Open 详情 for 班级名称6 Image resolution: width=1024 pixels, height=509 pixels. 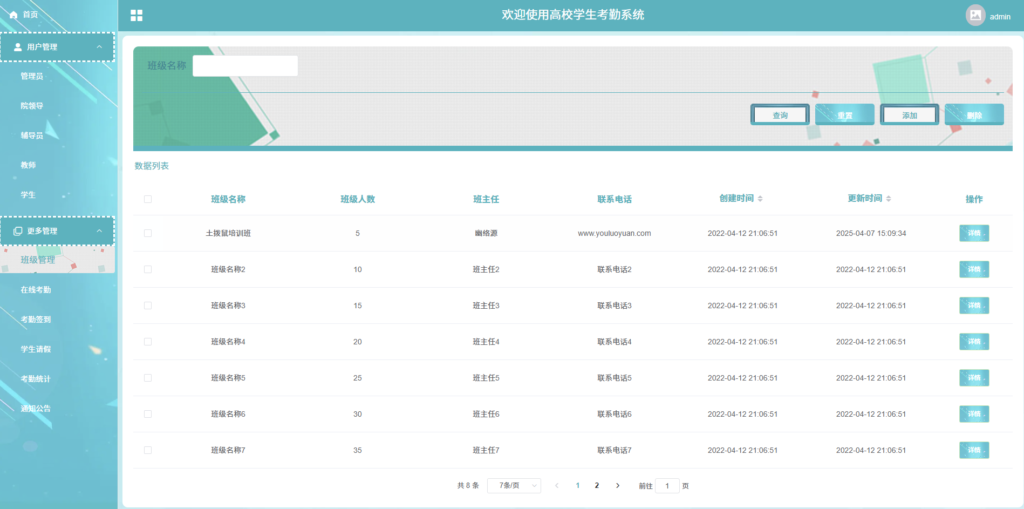tap(974, 414)
